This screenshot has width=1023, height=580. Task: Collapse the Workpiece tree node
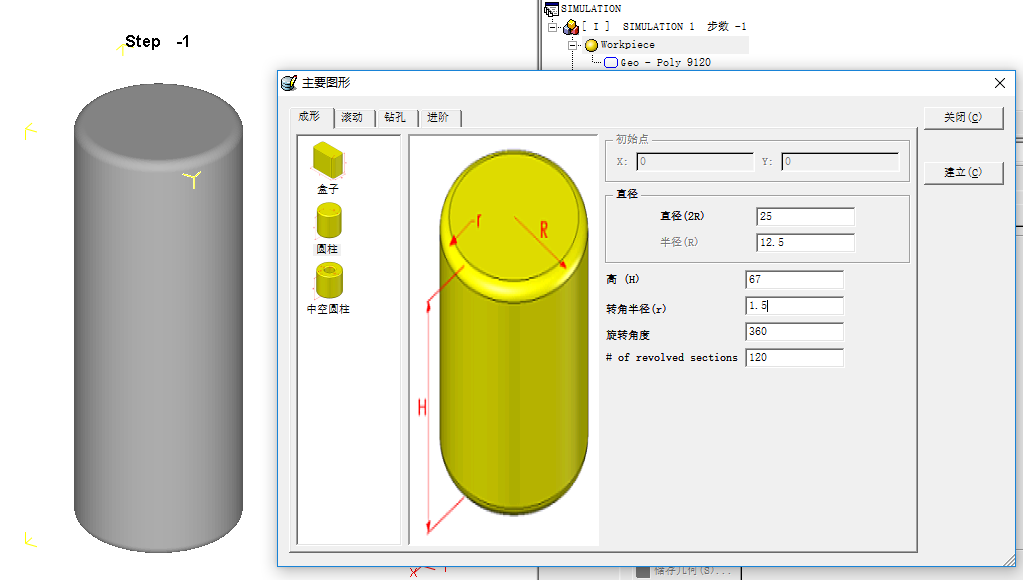click(572, 45)
